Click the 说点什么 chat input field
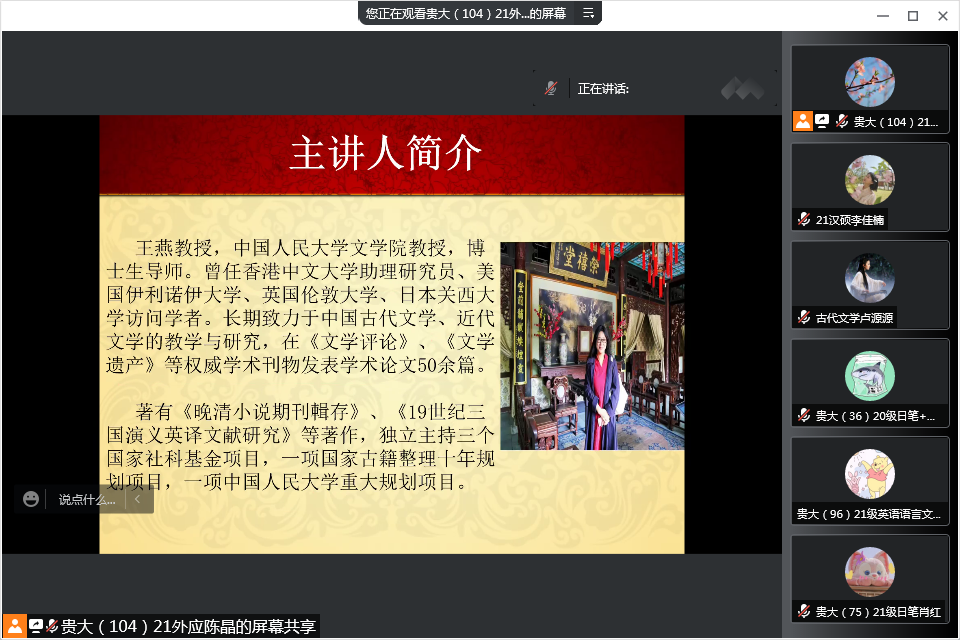The height and width of the screenshot is (640, 960). point(87,500)
